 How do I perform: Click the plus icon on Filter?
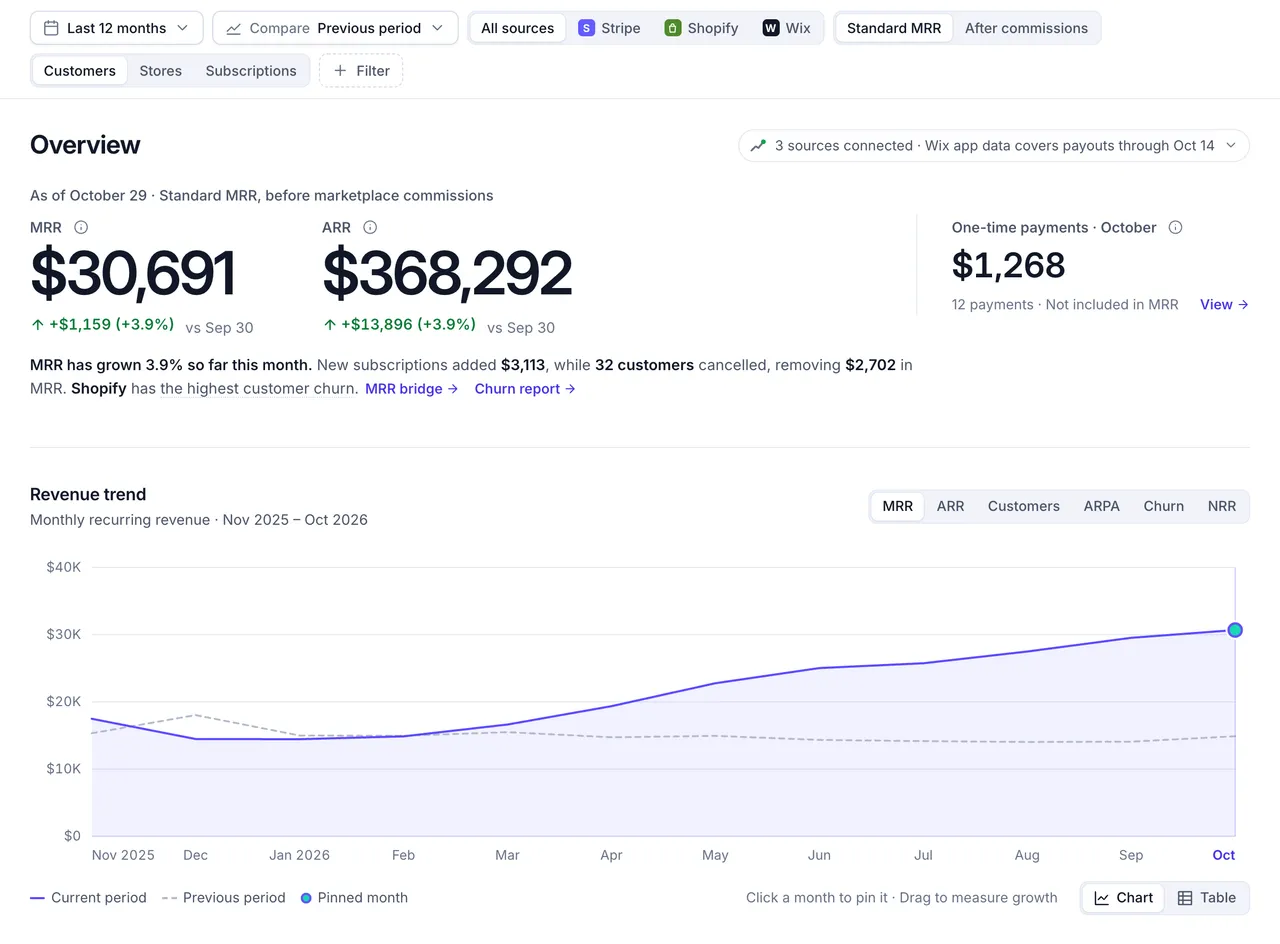click(340, 71)
